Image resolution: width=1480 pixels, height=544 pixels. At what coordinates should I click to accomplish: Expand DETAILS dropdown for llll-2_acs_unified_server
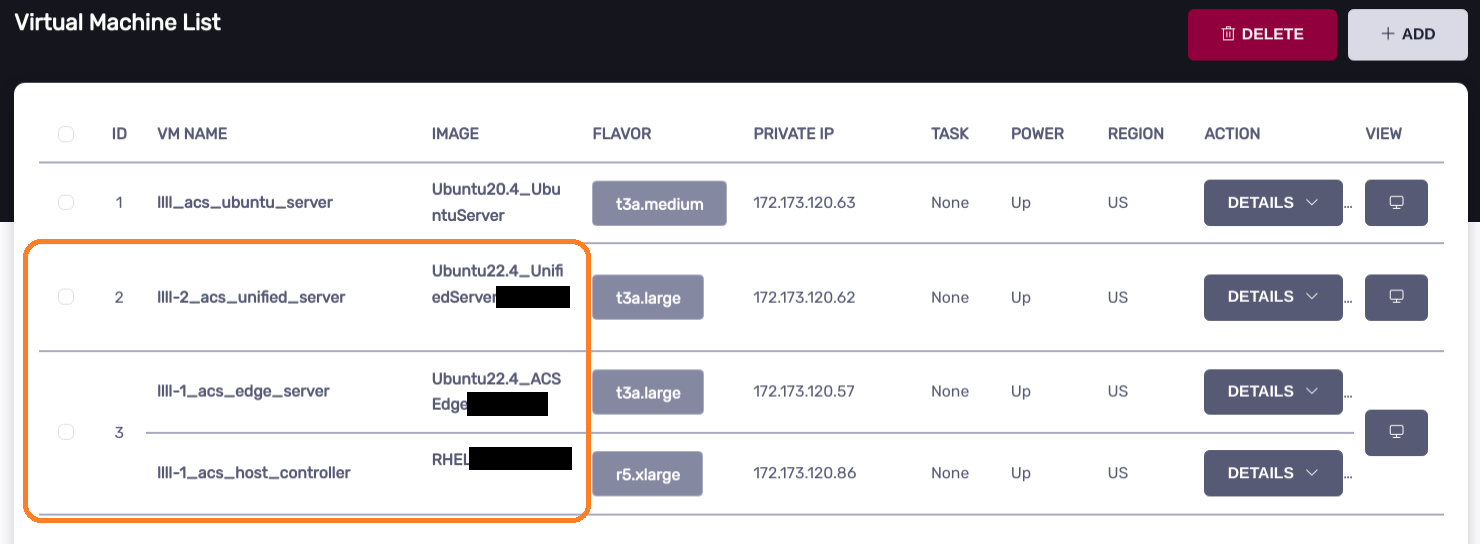pyautogui.click(x=1272, y=297)
